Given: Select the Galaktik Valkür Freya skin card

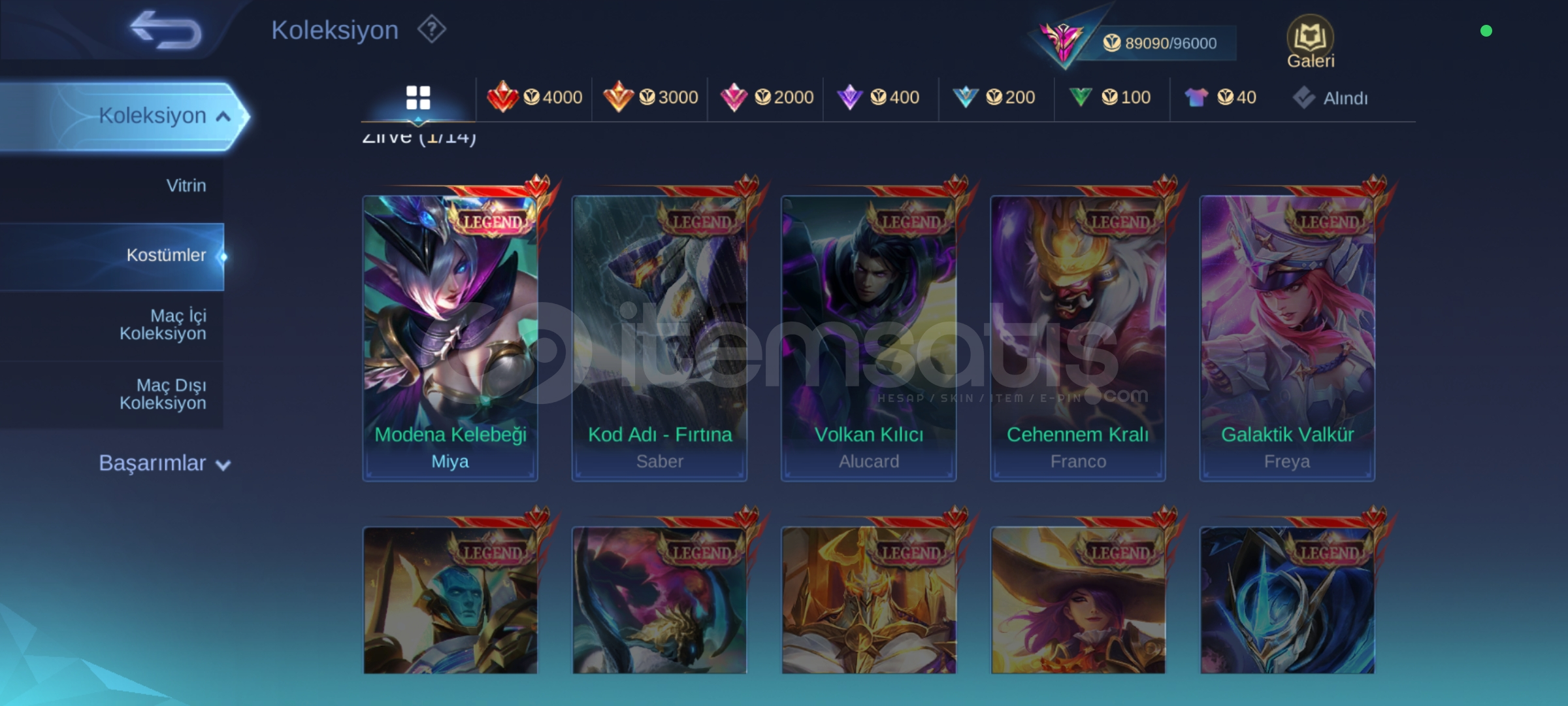Looking at the screenshot, I should (1287, 339).
